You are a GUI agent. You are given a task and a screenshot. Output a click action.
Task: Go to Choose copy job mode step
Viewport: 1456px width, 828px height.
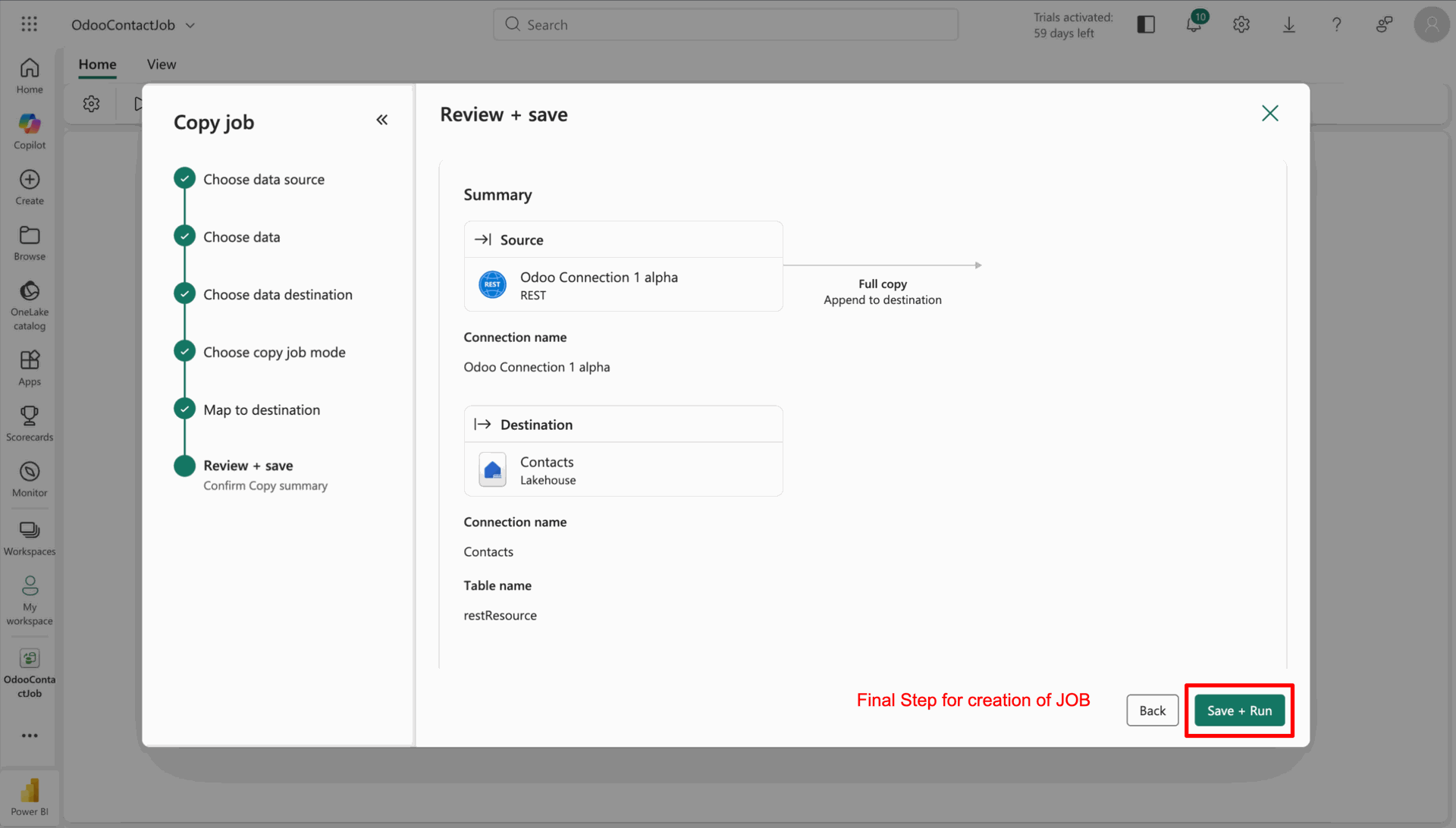click(274, 353)
